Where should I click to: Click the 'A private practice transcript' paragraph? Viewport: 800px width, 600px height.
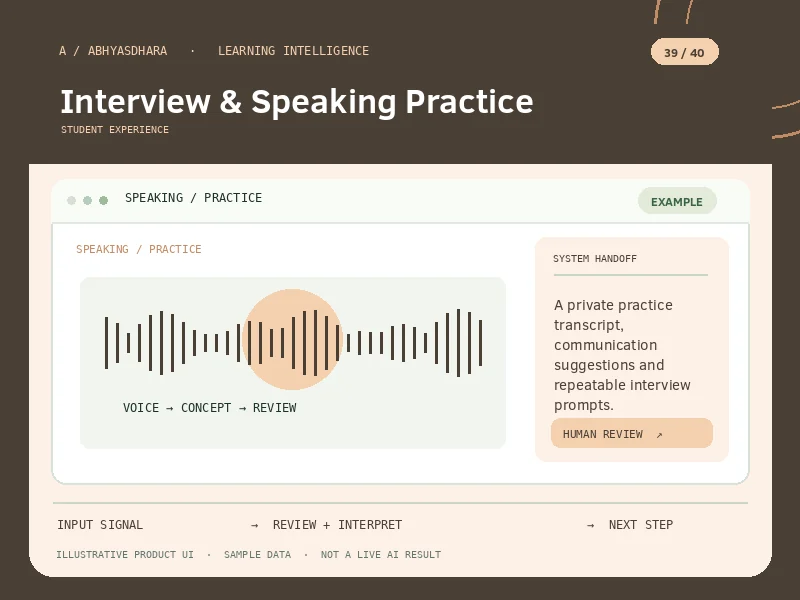(x=622, y=355)
